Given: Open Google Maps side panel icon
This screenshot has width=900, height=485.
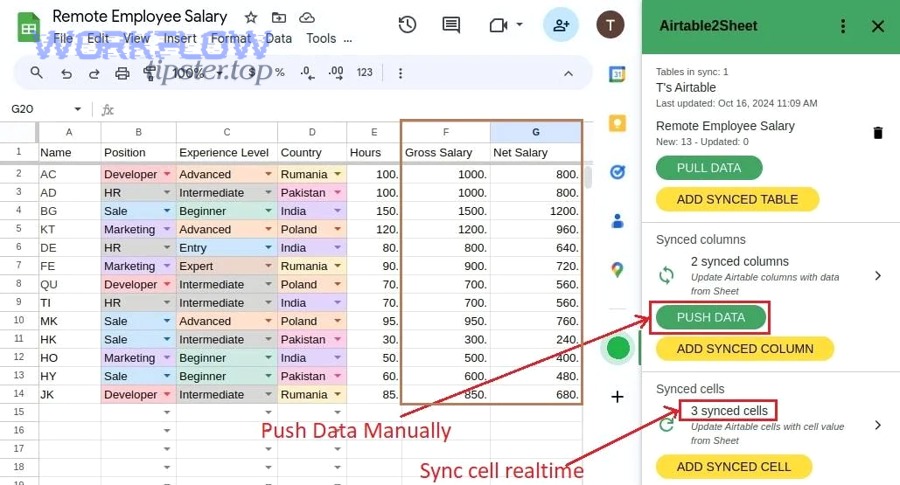Looking at the screenshot, I should click(617, 269).
